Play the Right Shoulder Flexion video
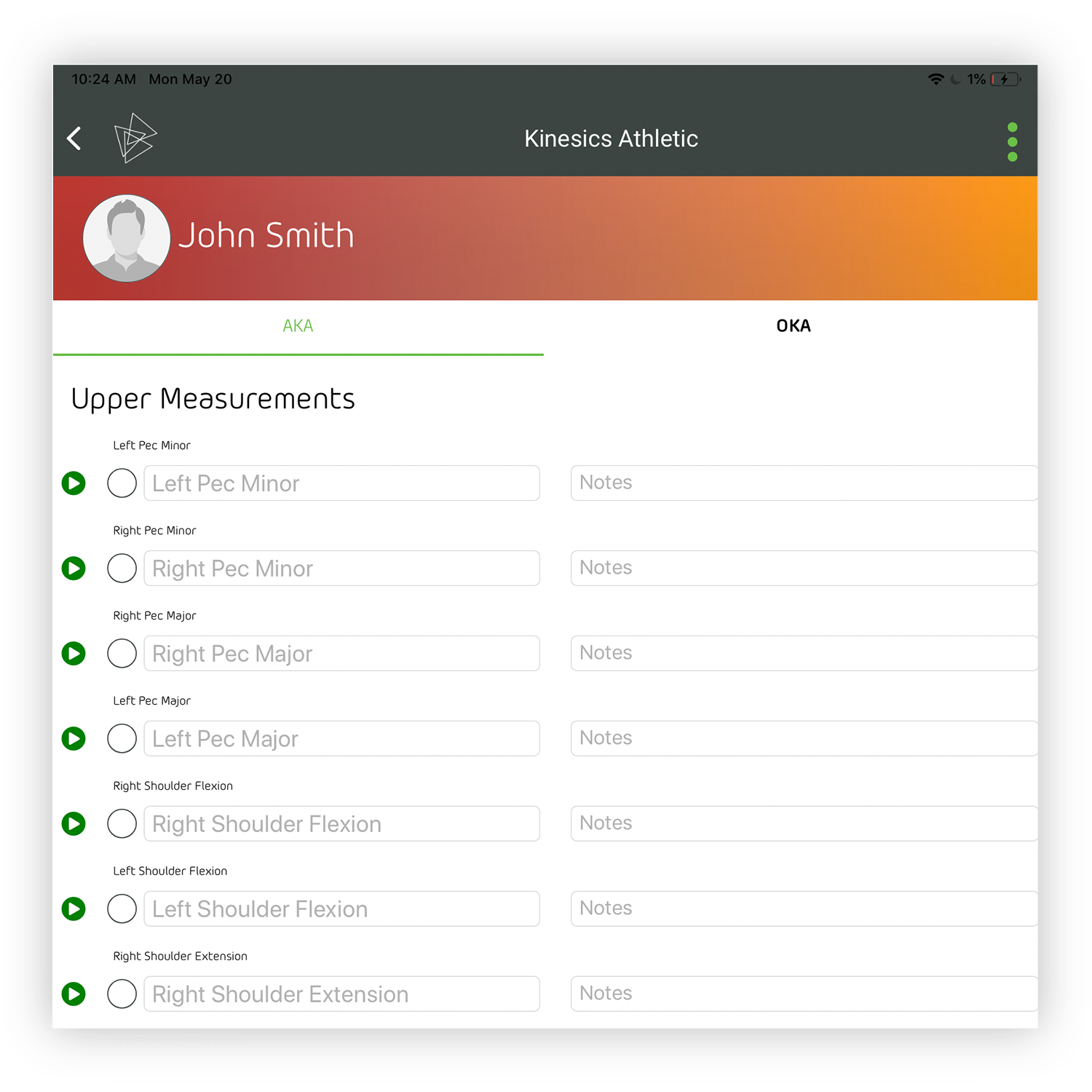The image size is (1092, 1092). tap(74, 823)
